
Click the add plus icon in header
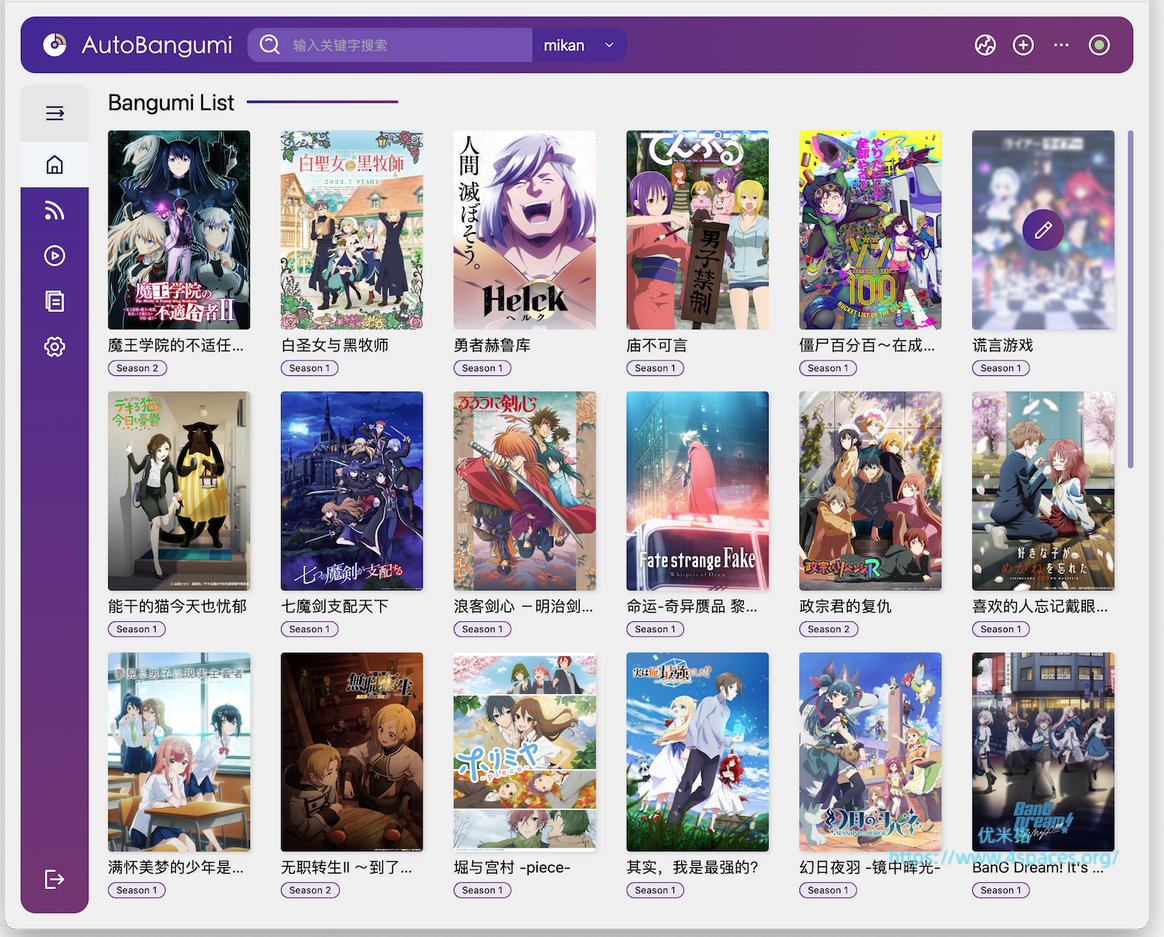tap(1023, 45)
